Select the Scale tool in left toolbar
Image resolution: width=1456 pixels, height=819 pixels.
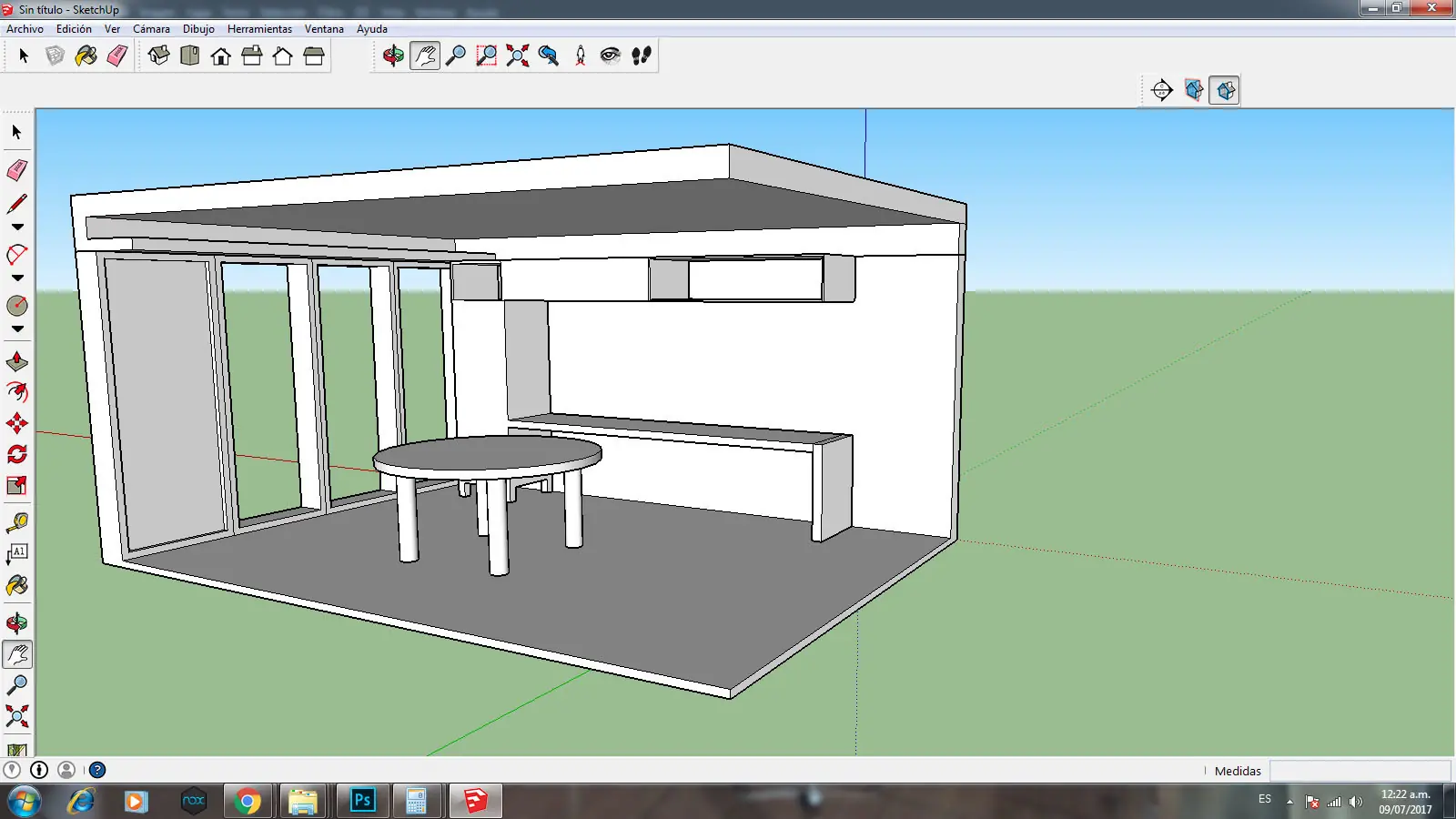pyautogui.click(x=16, y=485)
